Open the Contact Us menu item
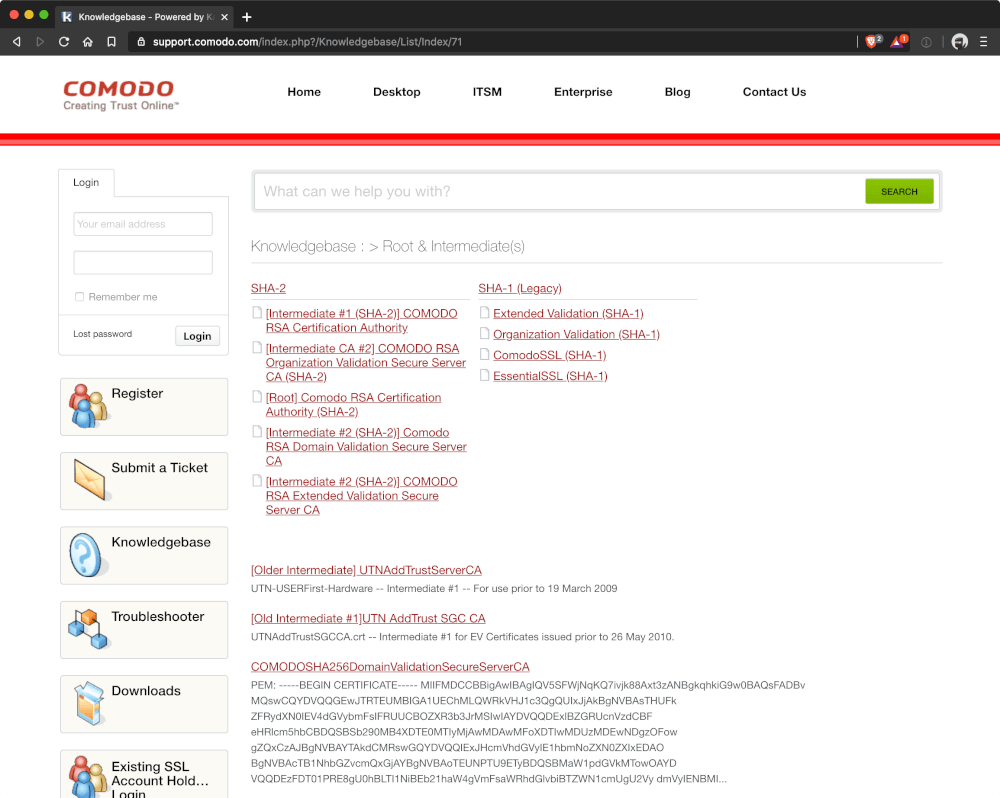1000x798 pixels. [774, 92]
